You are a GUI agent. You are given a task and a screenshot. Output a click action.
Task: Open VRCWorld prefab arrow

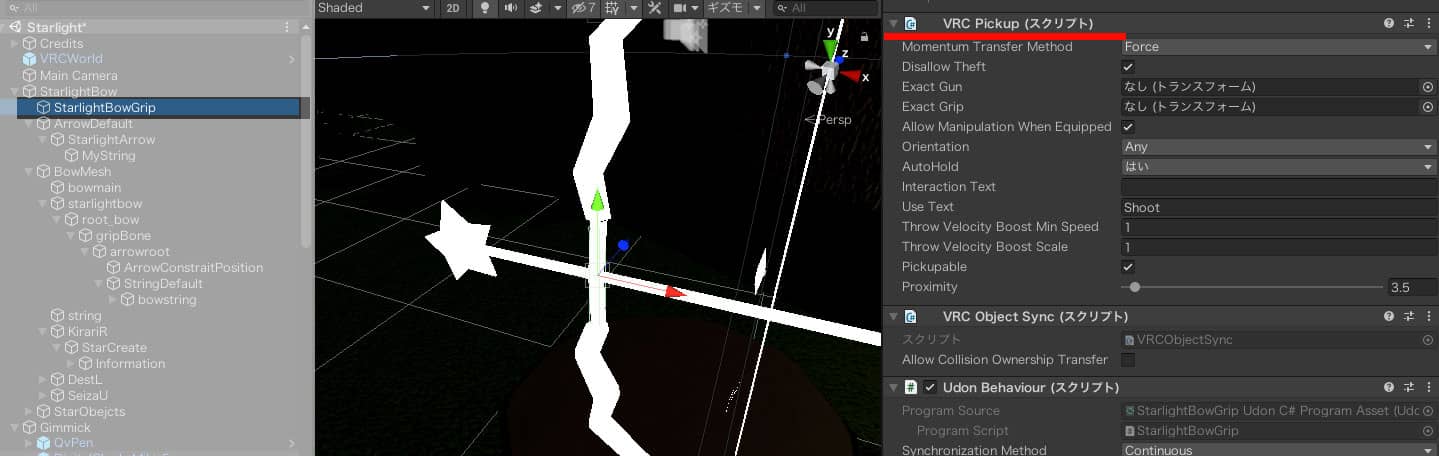pyautogui.click(x=292, y=60)
